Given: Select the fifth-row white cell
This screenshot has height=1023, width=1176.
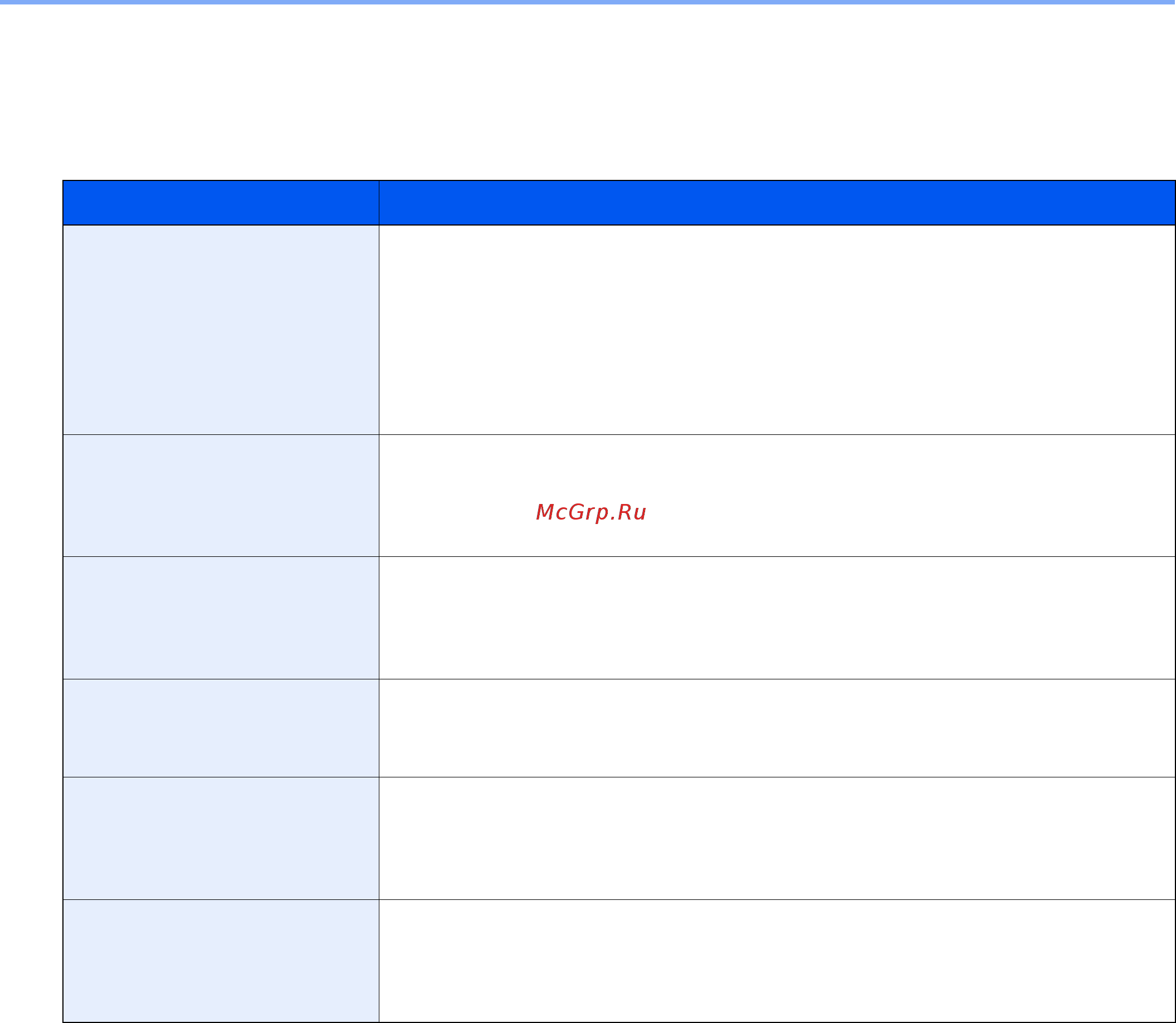Looking at the screenshot, I should pos(777,838).
